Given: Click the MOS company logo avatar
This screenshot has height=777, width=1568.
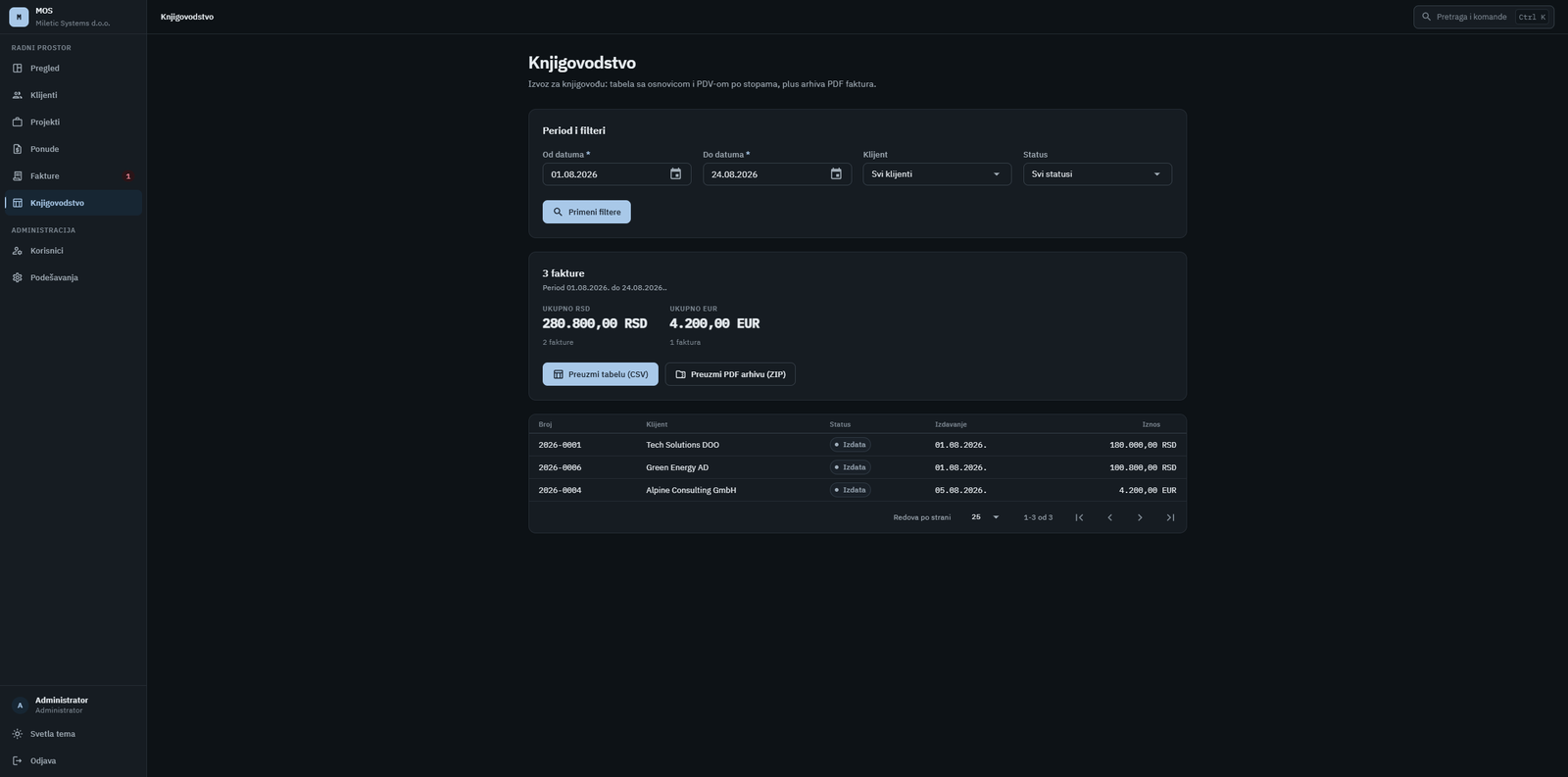Looking at the screenshot, I should pos(19,17).
